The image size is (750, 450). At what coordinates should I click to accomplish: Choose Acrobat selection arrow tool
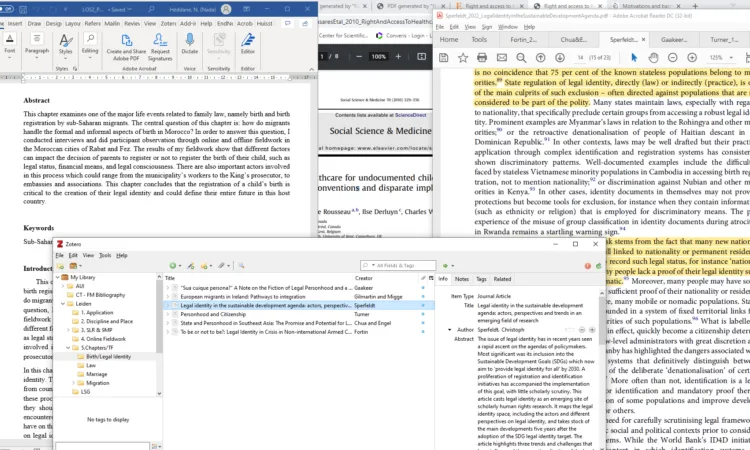[x=634, y=57]
